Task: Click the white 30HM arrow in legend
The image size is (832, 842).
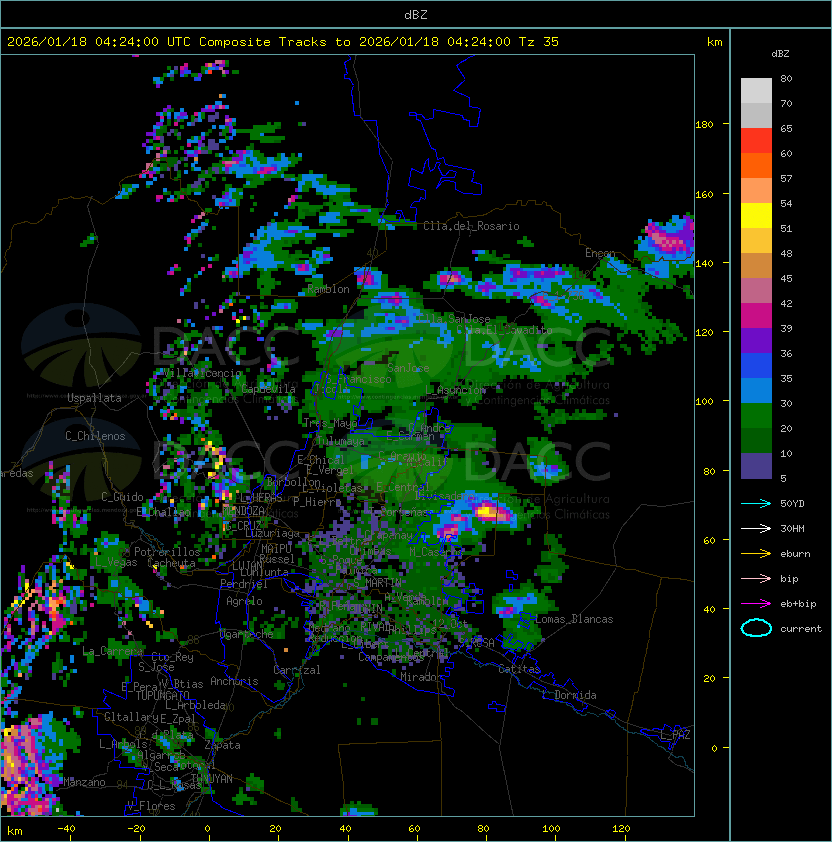Action: (x=756, y=528)
